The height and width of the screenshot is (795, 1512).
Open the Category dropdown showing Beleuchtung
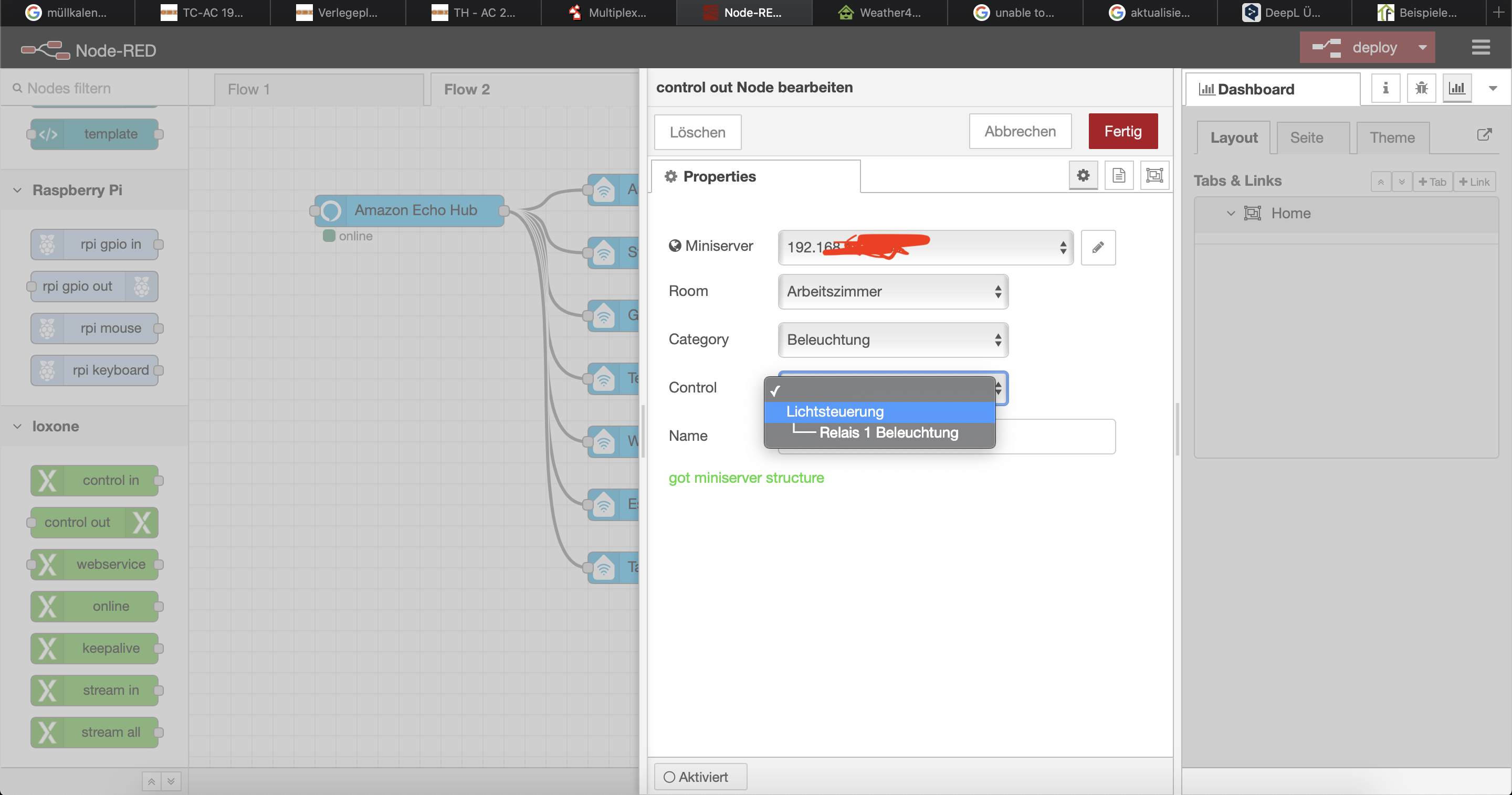click(892, 340)
